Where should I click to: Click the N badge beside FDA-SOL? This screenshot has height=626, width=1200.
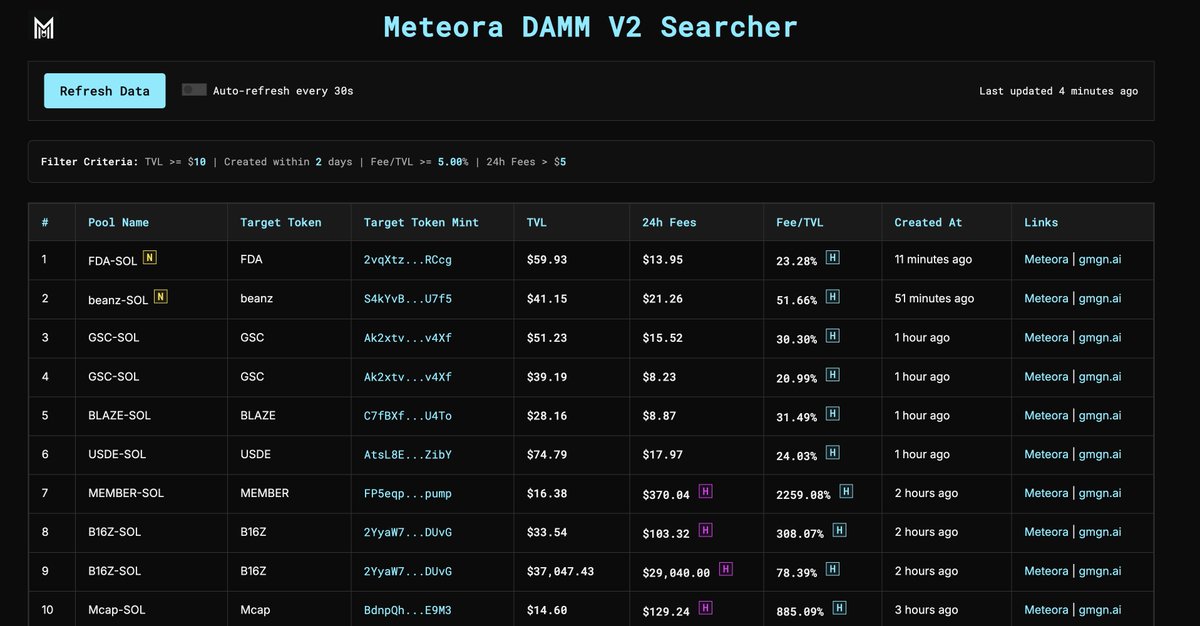[x=150, y=258]
